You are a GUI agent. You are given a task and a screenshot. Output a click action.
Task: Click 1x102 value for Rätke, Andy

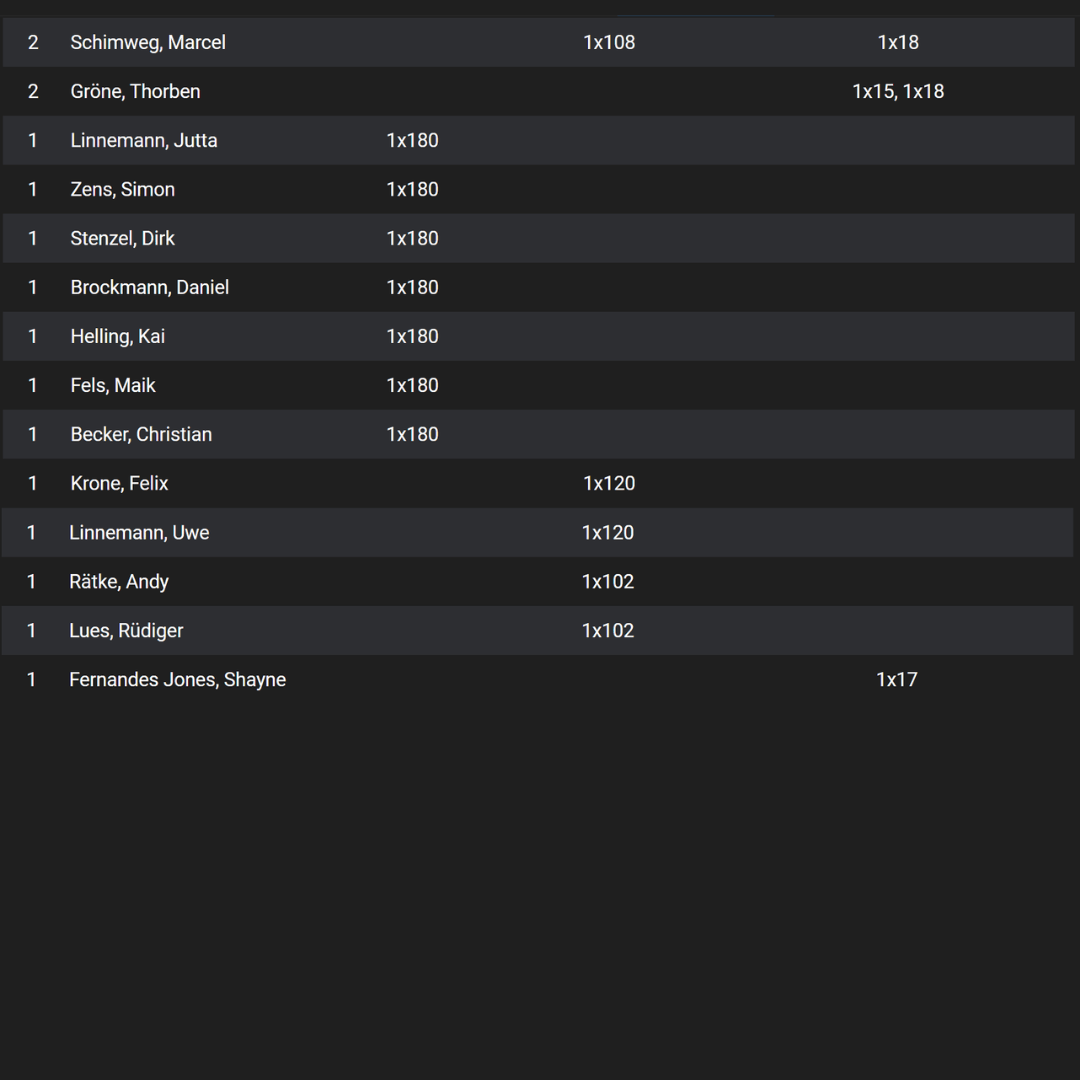608,582
